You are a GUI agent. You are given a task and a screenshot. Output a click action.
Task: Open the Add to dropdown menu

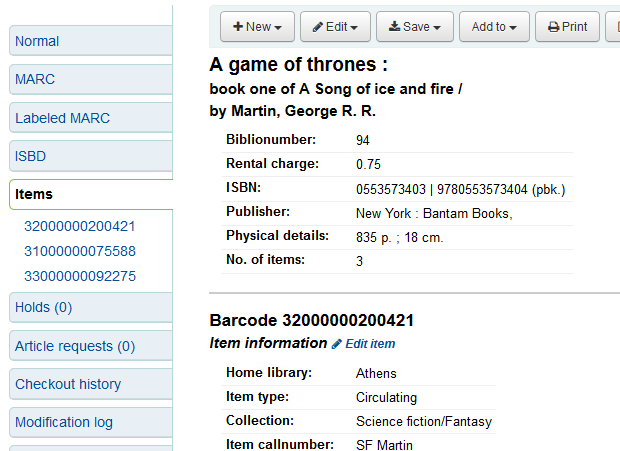pos(494,27)
